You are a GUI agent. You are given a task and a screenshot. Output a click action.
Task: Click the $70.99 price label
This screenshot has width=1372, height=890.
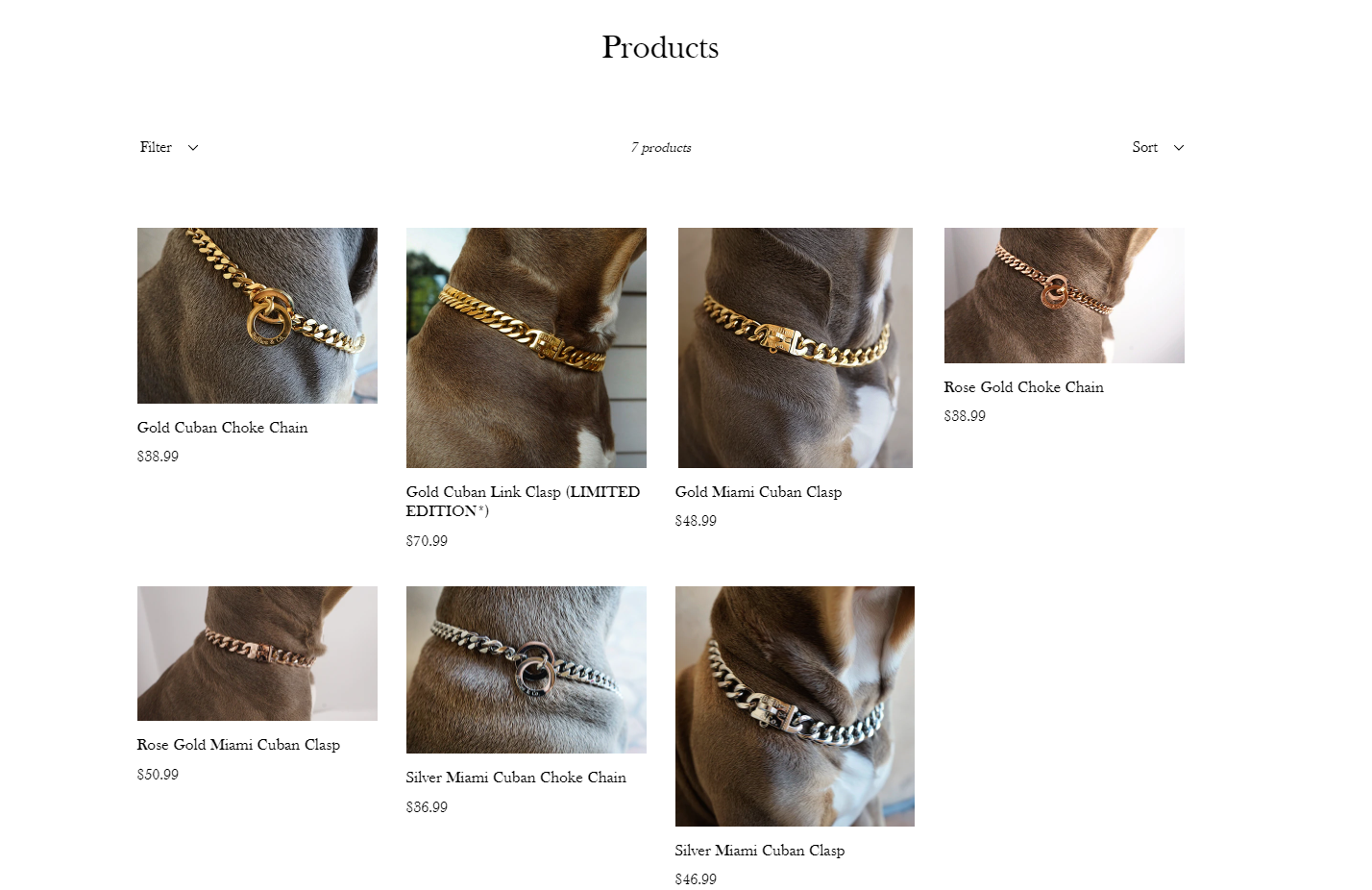point(427,541)
